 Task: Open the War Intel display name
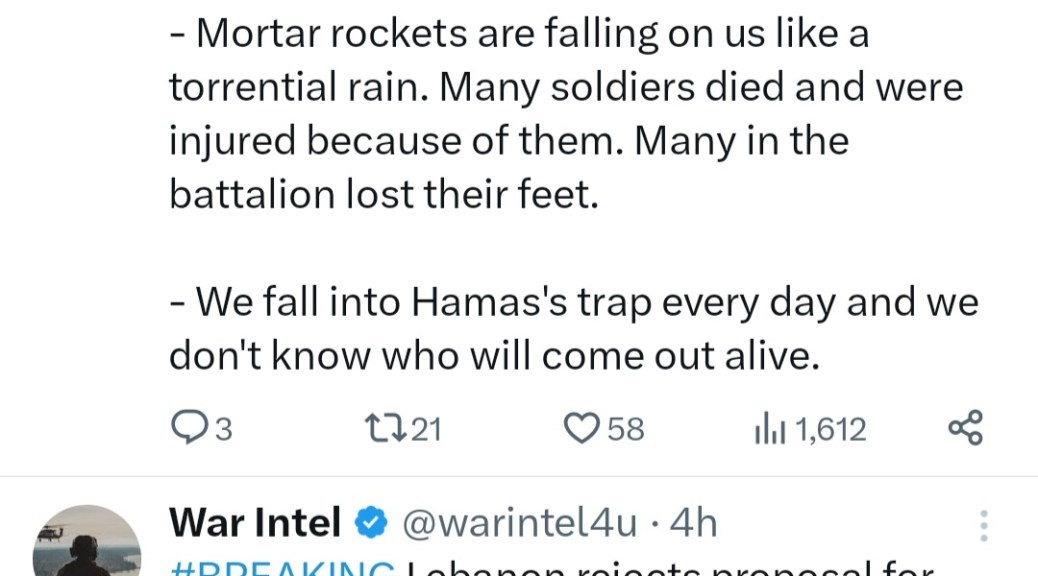(x=255, y=522)
